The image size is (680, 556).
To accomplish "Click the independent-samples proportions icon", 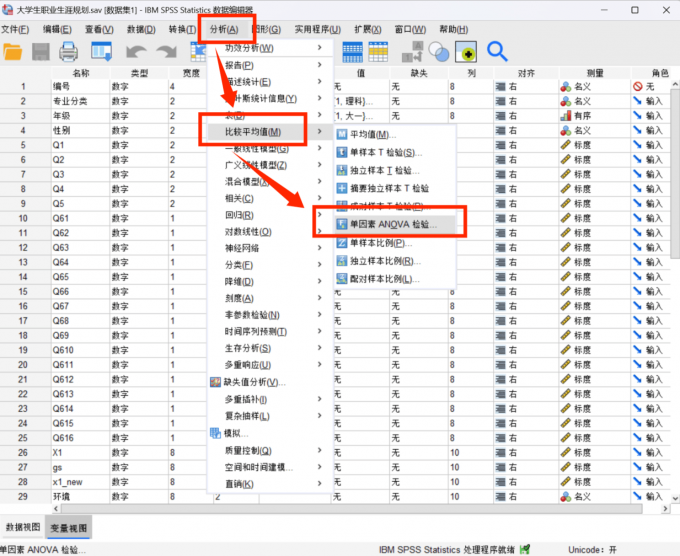I will click(342, 261).
